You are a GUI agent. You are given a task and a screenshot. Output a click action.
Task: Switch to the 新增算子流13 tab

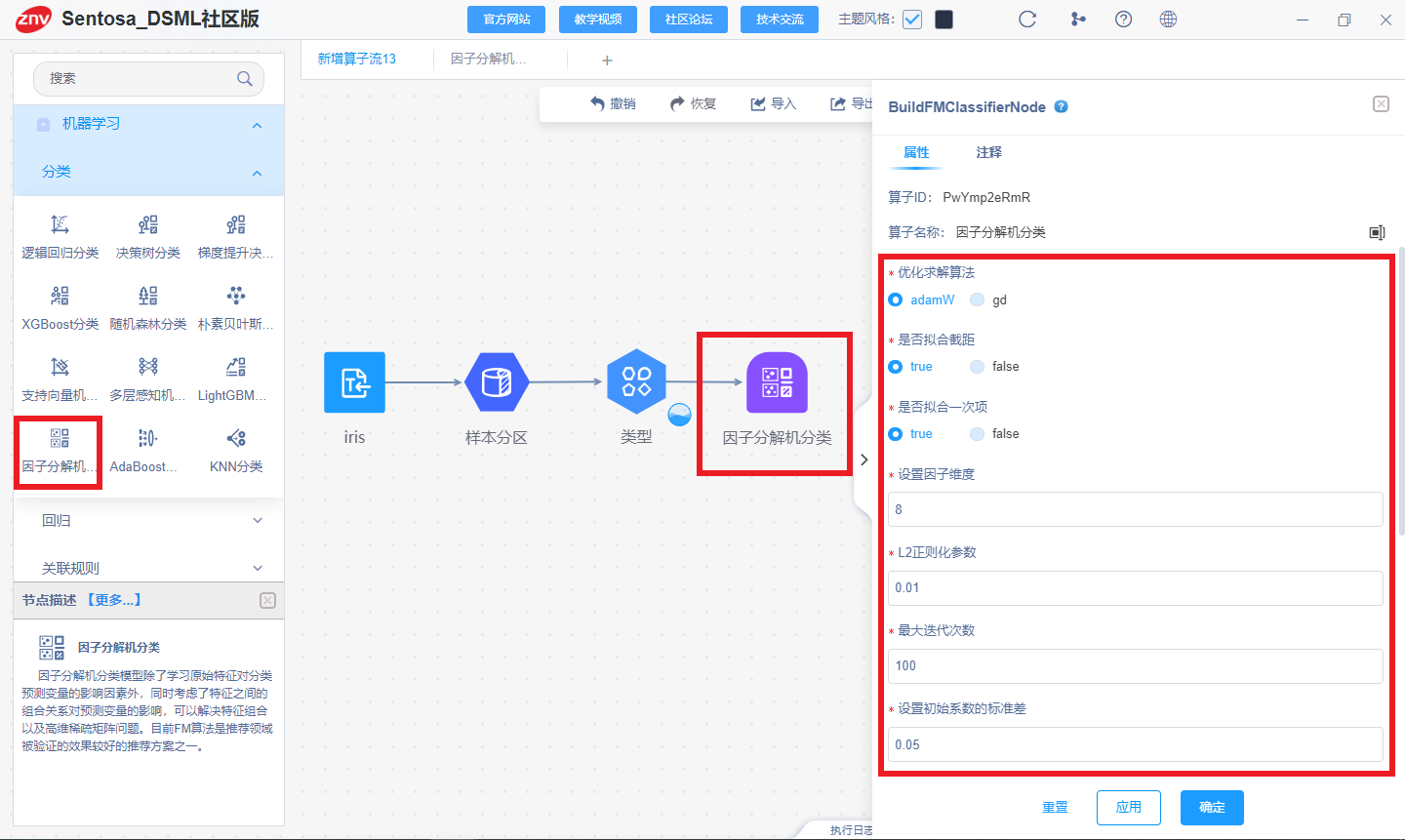click(357, 59)
